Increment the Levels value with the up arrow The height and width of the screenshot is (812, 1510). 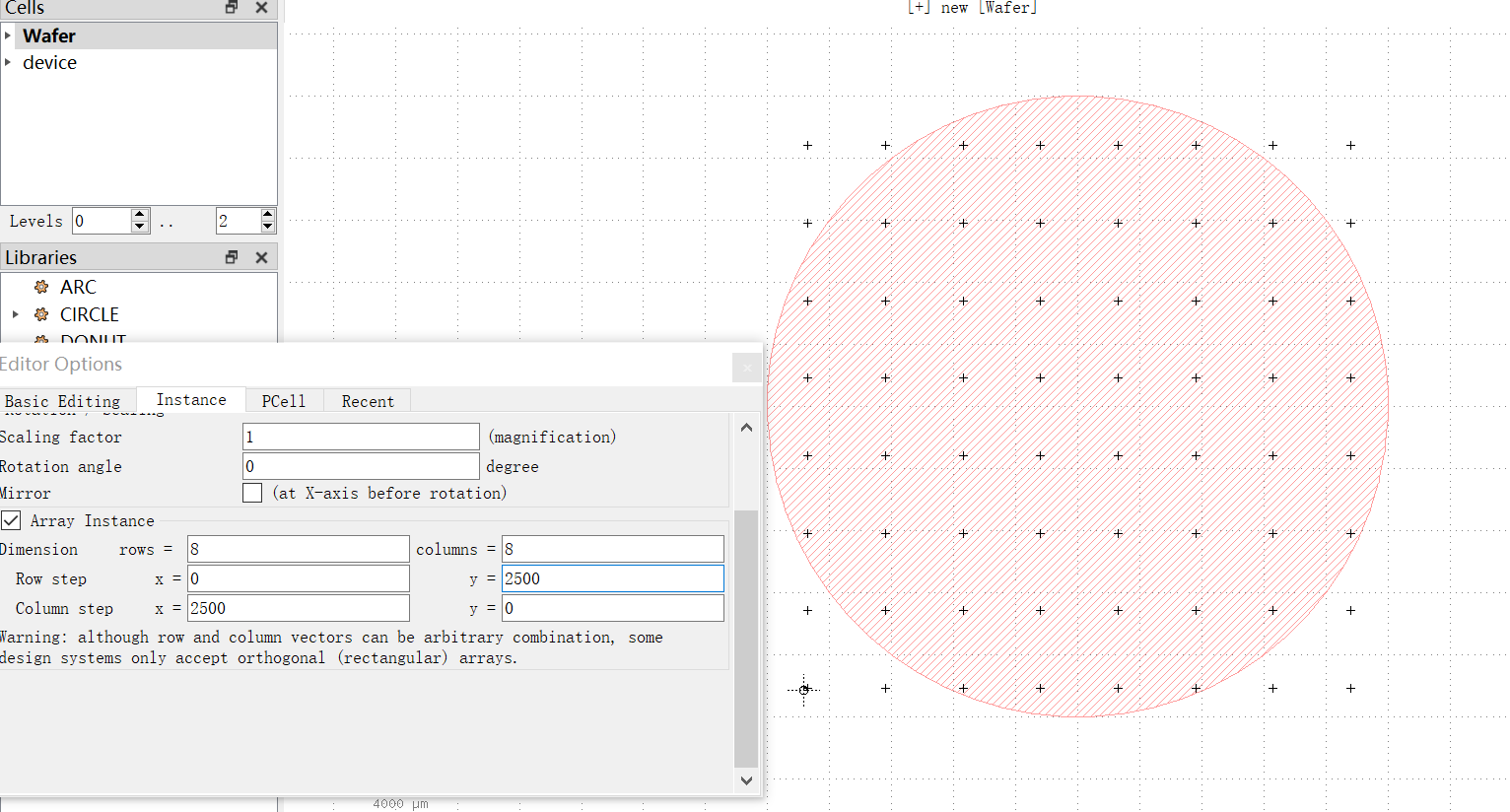pos(140,215)
